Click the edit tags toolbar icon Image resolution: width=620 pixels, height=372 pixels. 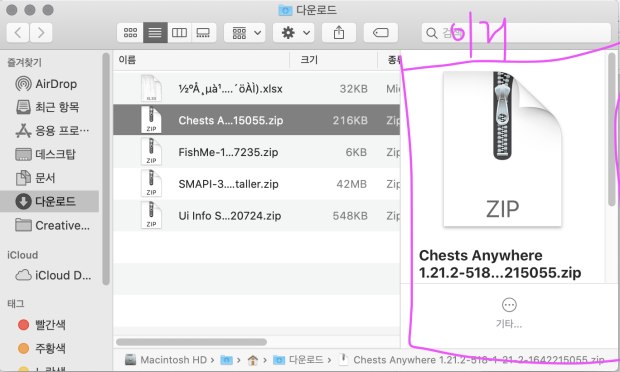click(380, 33)
